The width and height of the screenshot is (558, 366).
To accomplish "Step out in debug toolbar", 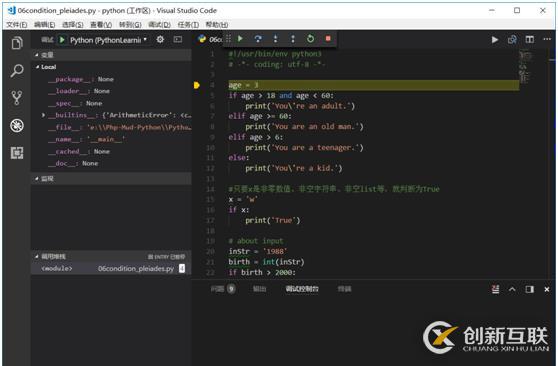I will (x=293, y=38).
